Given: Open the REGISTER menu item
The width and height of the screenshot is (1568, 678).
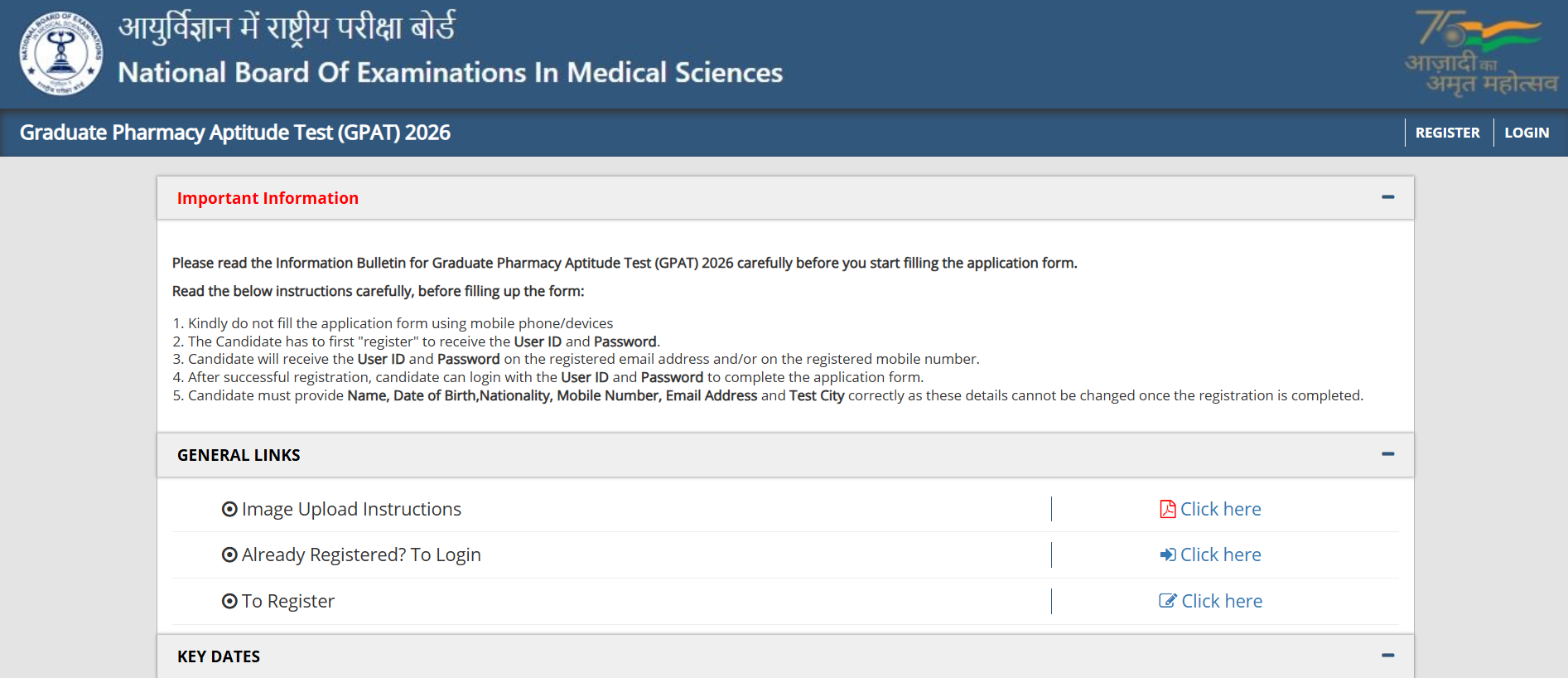Looking at the screenshot, I should coord(1447,133).
